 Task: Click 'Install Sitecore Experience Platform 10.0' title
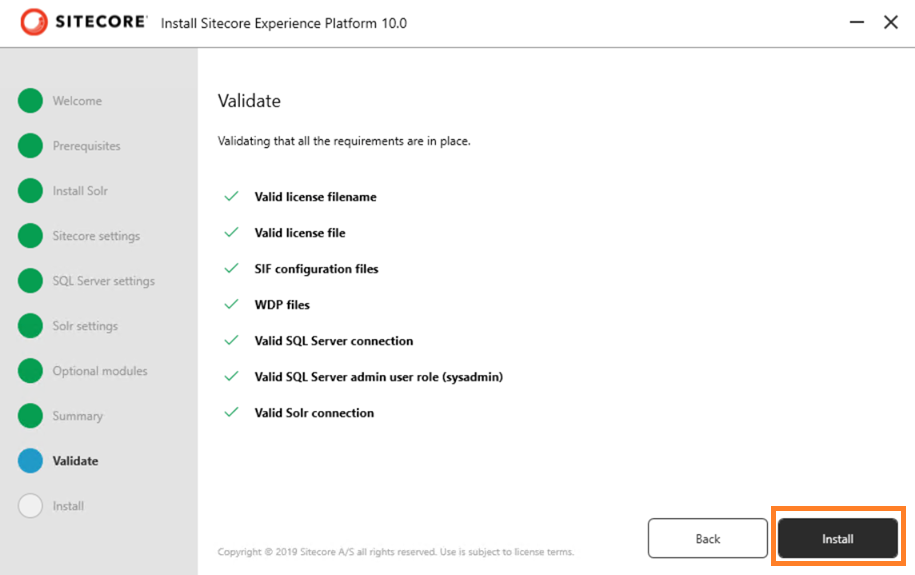tap(284, 23)
